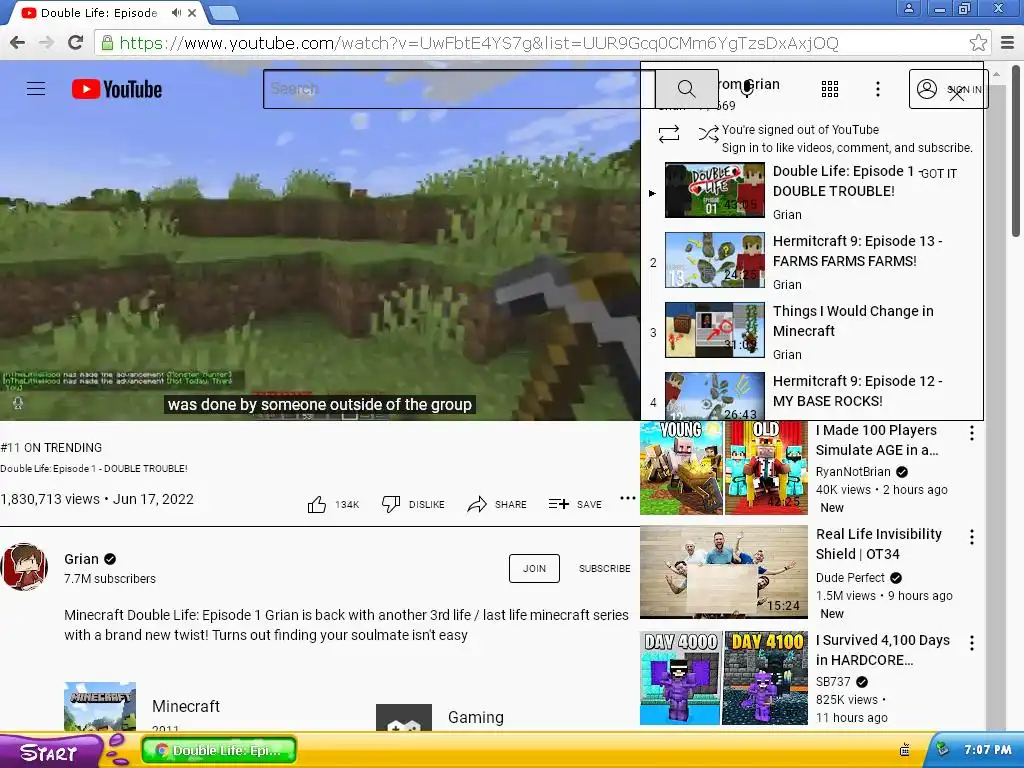Play Double Life Episode 1 playlist thumbnail

click(x=714, y=190)
